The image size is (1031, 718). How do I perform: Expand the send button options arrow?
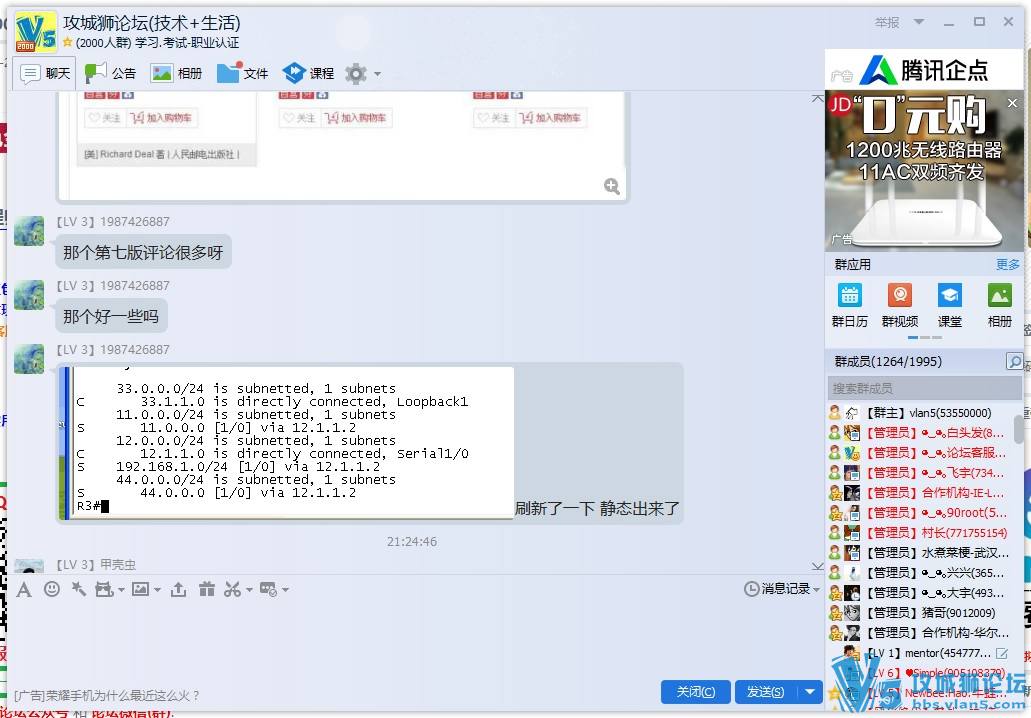point(809,692)
